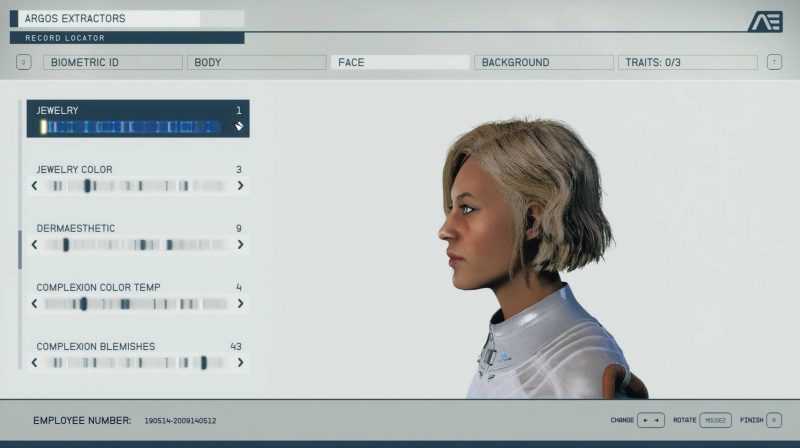
Task: Click the Complexion Blemishes slider
Action: [136, 363]
